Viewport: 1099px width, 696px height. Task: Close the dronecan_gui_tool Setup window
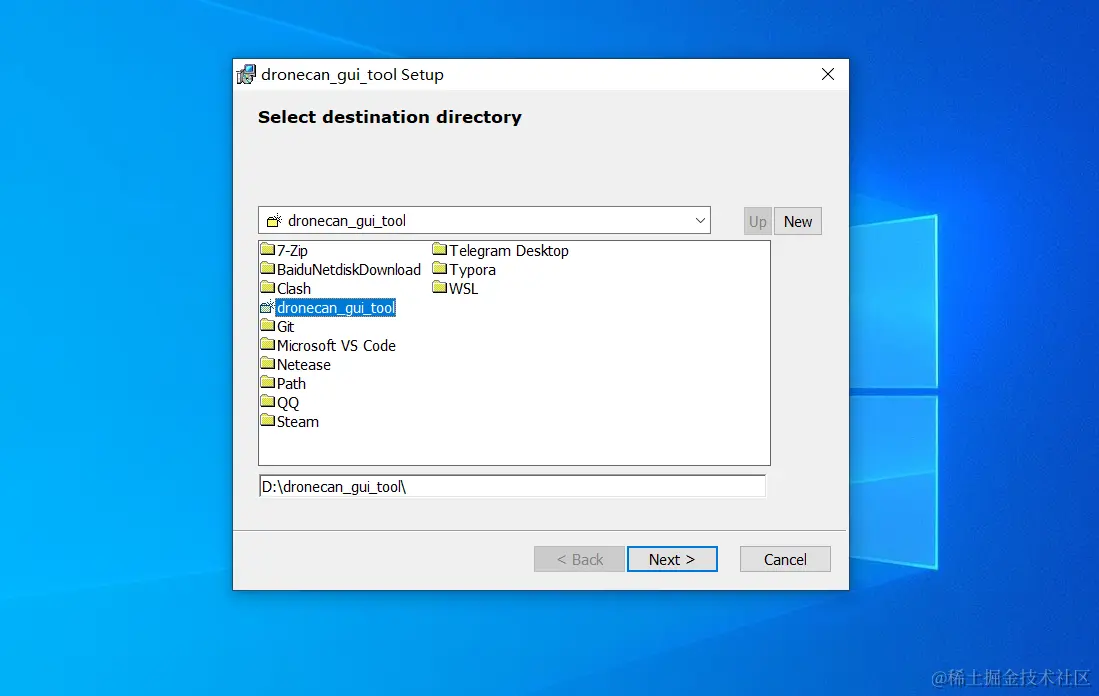pos(828,74)
